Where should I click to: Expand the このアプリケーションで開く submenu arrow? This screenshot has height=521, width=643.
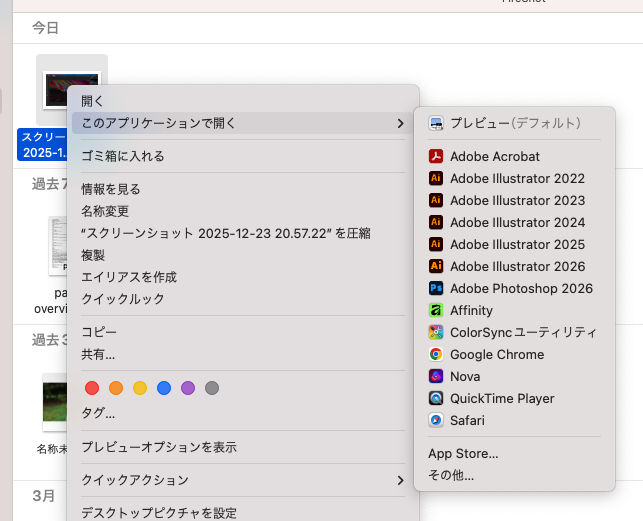point(400,123)
